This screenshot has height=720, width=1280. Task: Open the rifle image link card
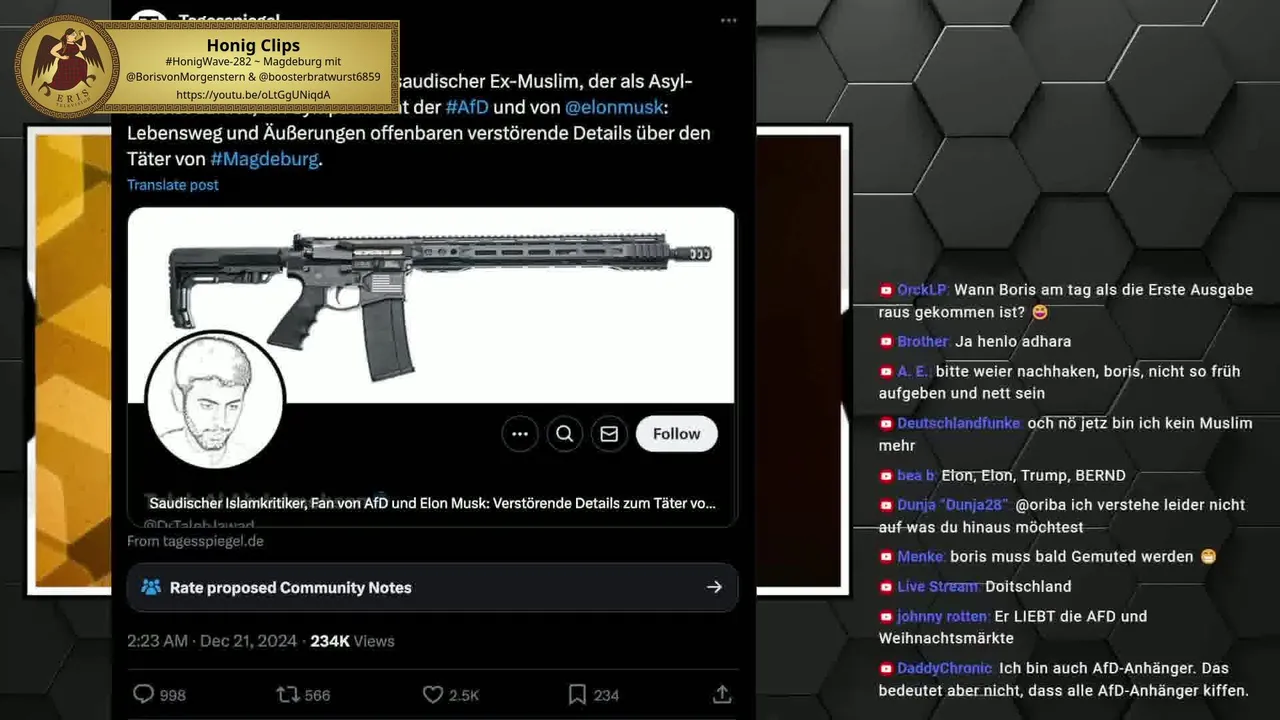[x=432, y=367]
